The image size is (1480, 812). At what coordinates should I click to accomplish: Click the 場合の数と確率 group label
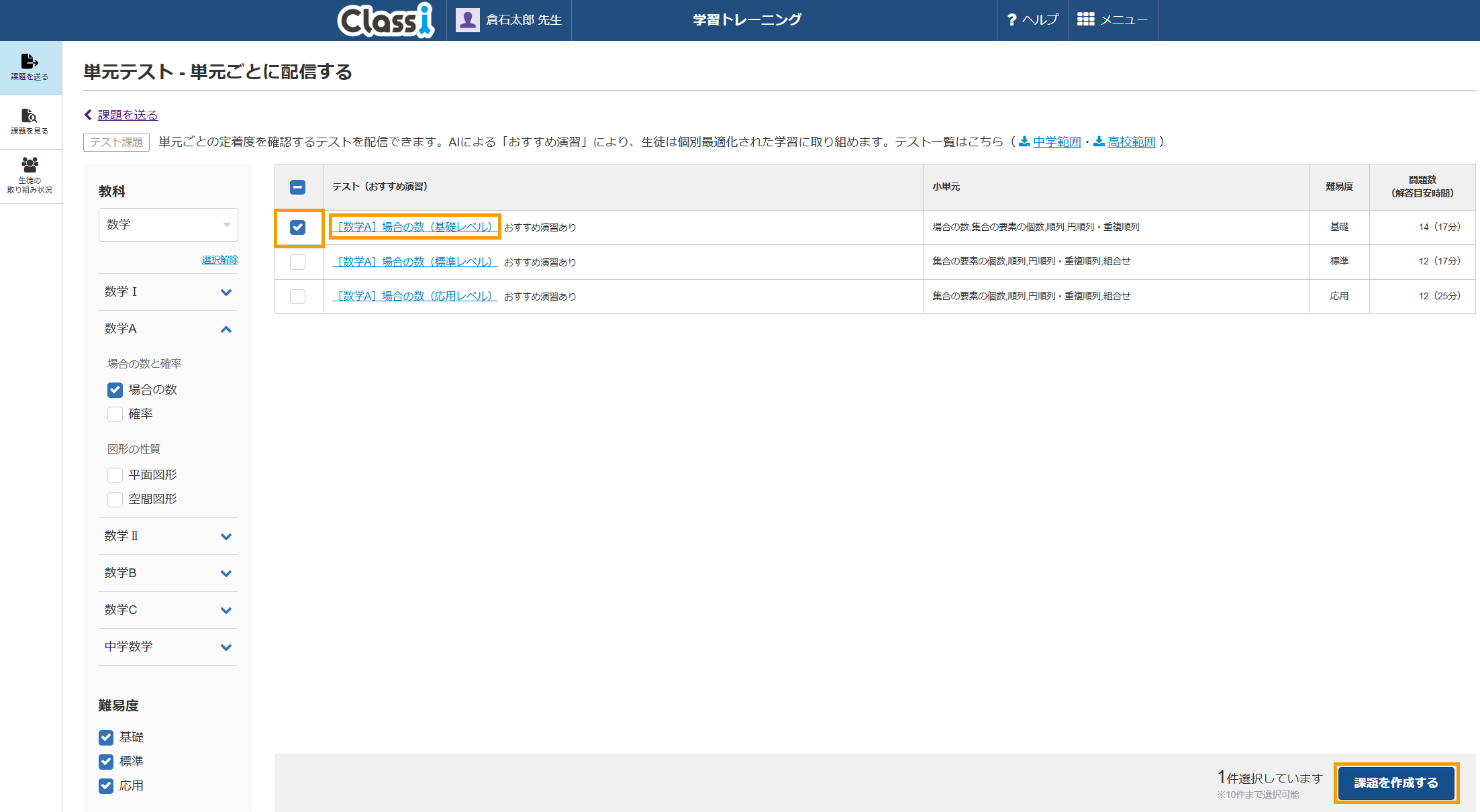coord(144,364)
